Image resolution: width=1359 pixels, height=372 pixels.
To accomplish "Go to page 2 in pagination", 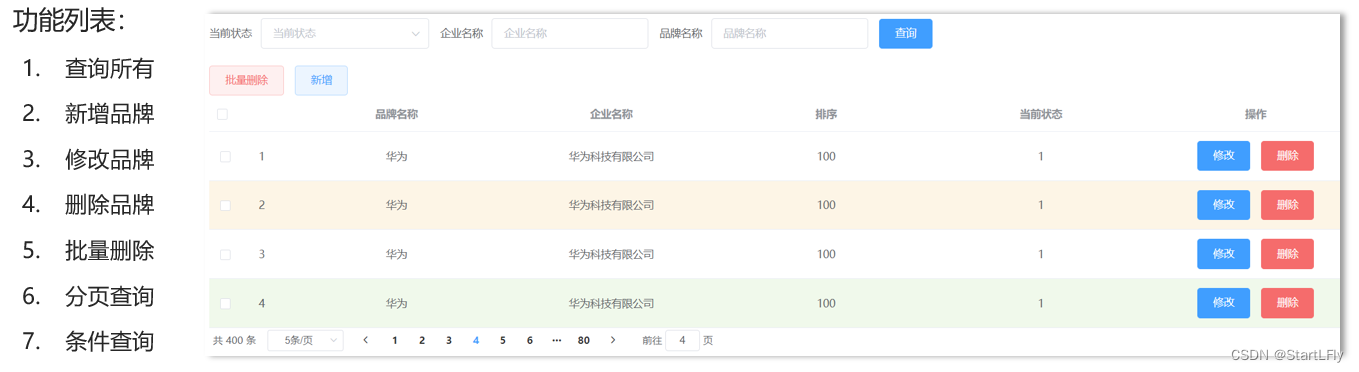I will pos(422,340).
